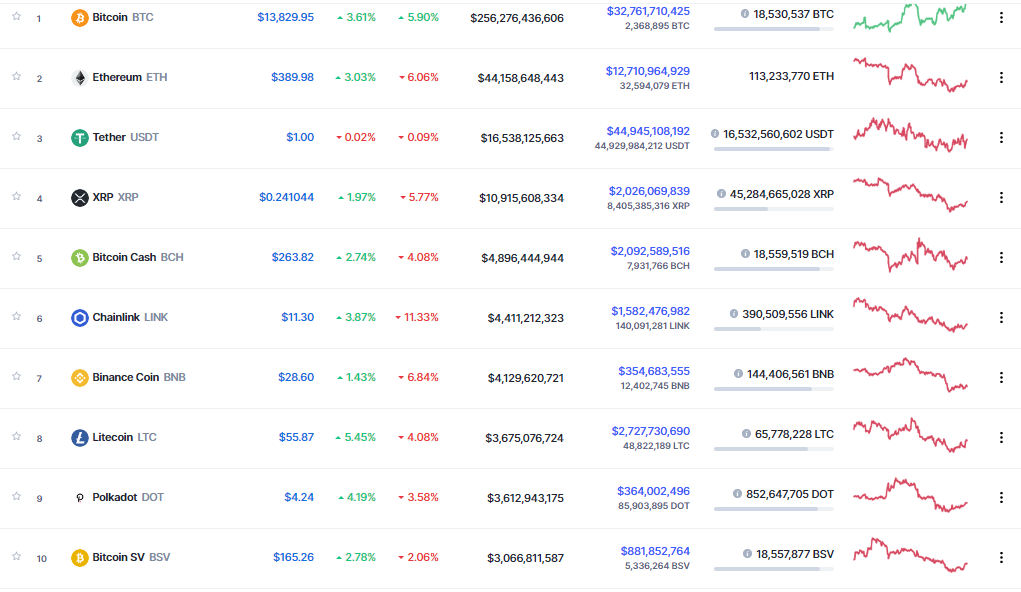Show more options for XRP
The height and width of the screenshot is (592, 1021).
[1001, 197]
